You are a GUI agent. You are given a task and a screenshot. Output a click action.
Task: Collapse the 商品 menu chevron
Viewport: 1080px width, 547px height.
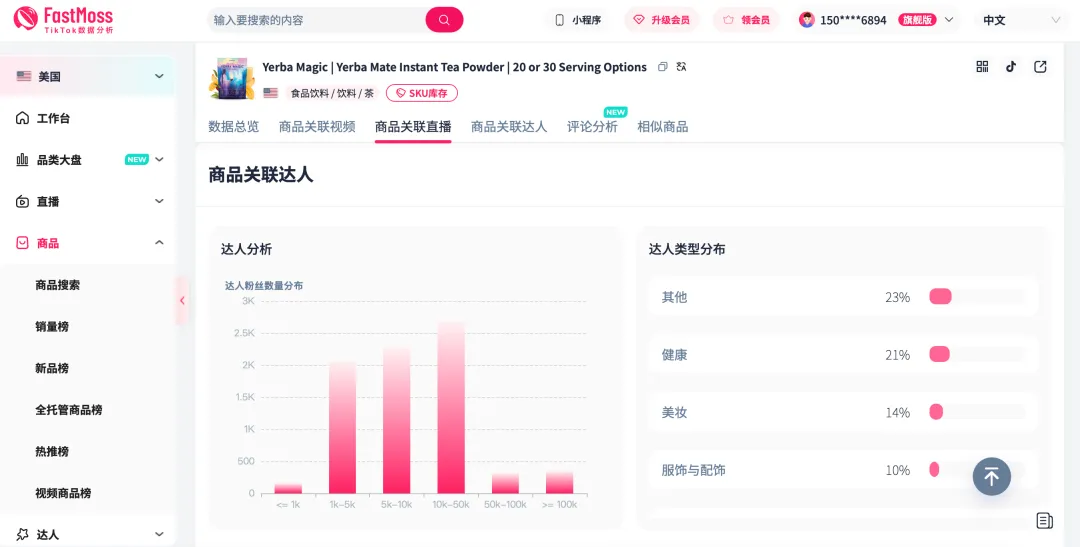tap(159, 242)
